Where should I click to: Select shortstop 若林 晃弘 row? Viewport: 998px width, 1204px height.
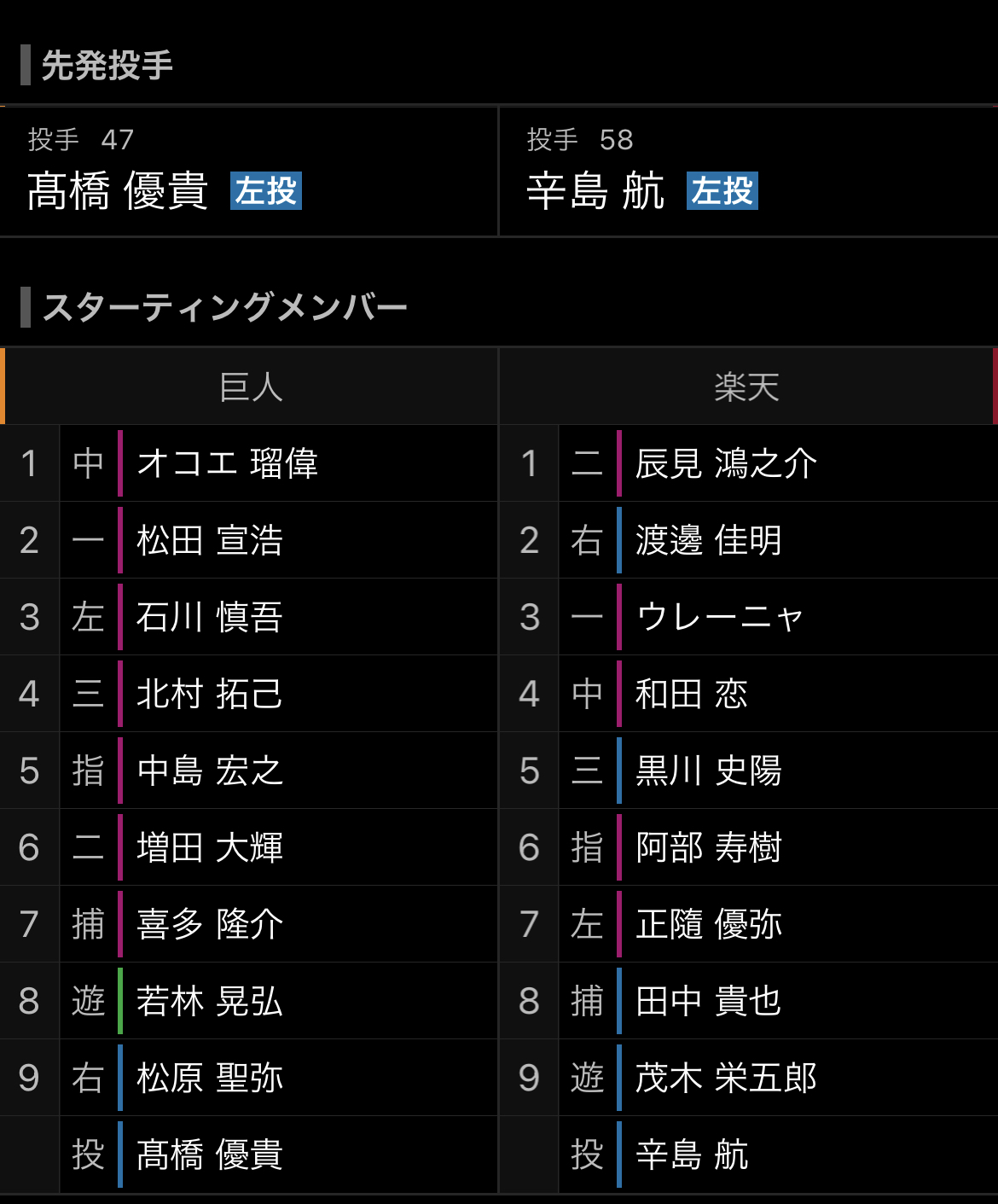click(248, 1001)
